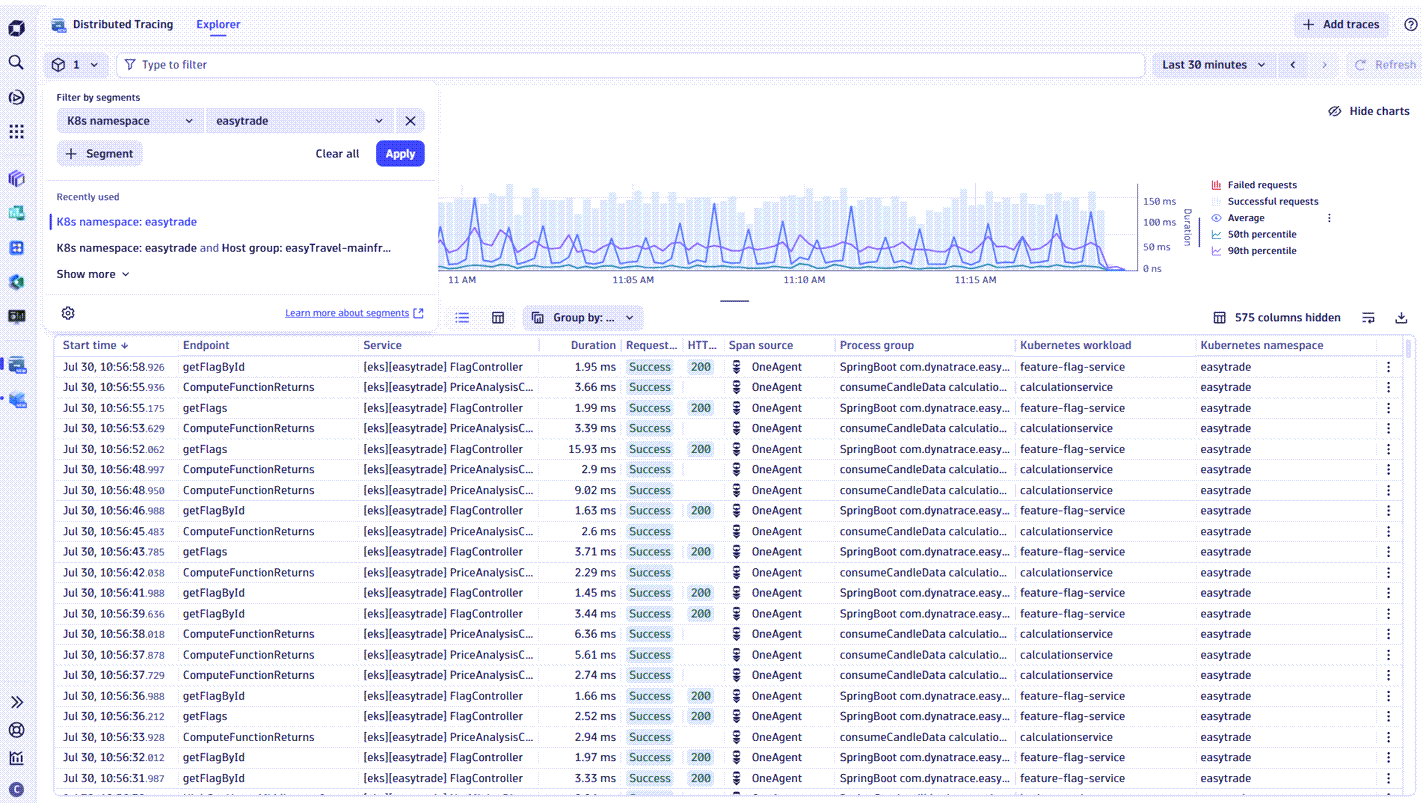The height and width of the screenshot is (803, 1422).
Task: Download the trace table data
Action: coord(1401,317)
